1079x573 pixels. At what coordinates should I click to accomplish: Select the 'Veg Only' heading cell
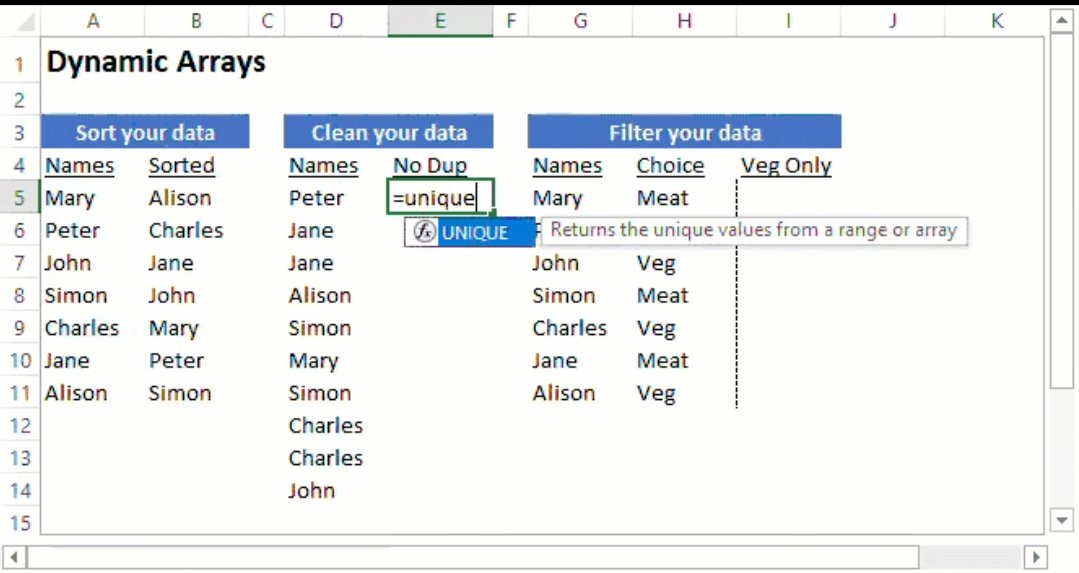click(x=786, y=165)
